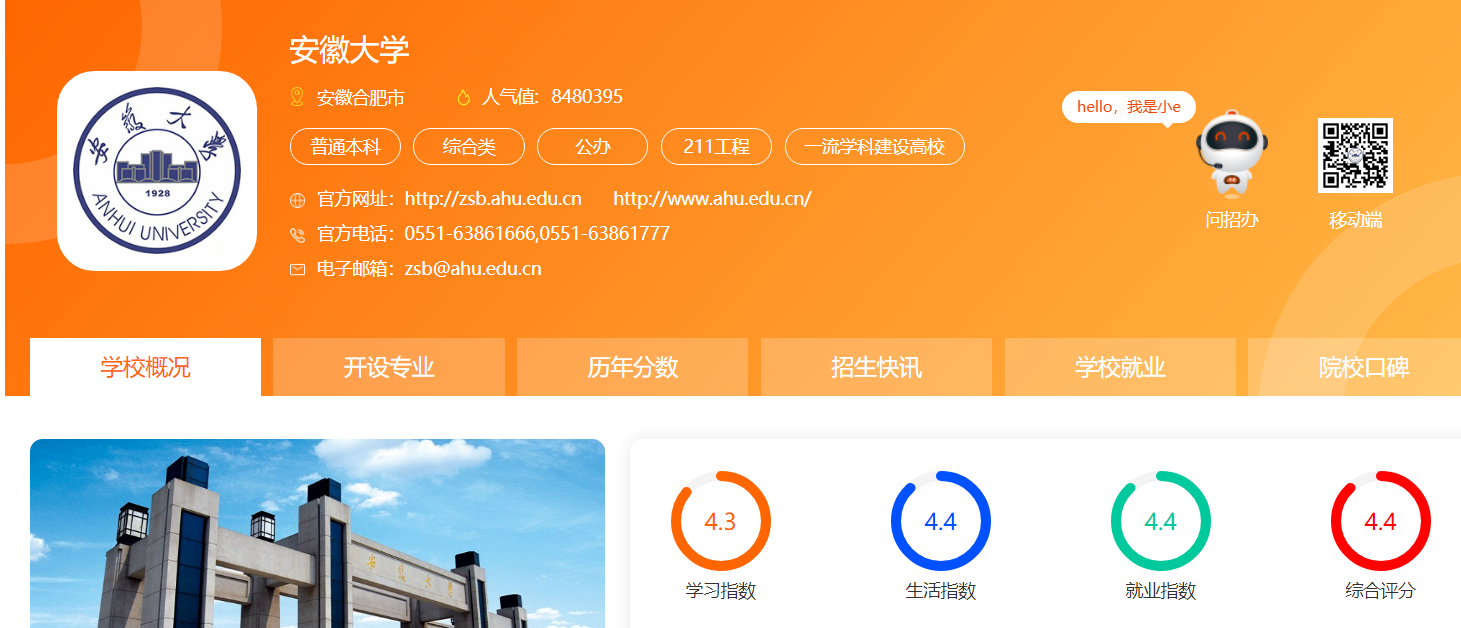Click the blue 4.4 生活指数 ring
Screen dimensions: 1461x628
(941, 521)
